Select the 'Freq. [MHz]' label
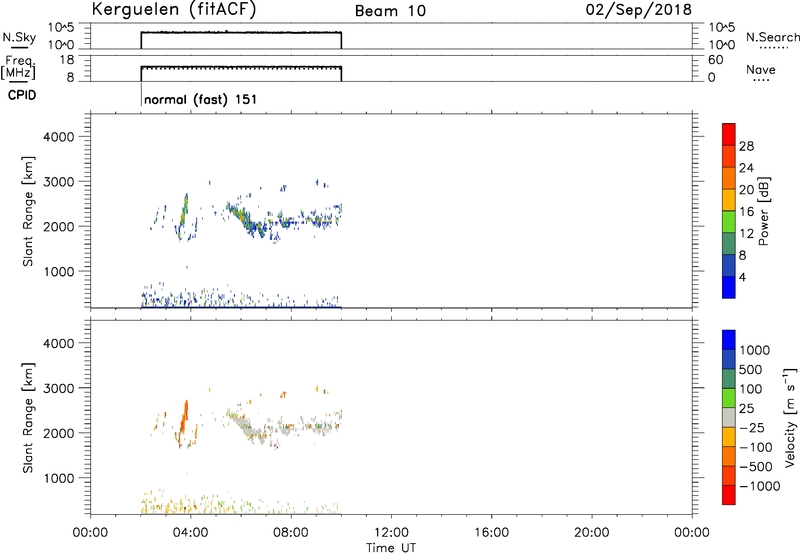Viewport: 800px width, 554px height. point(18,67)
